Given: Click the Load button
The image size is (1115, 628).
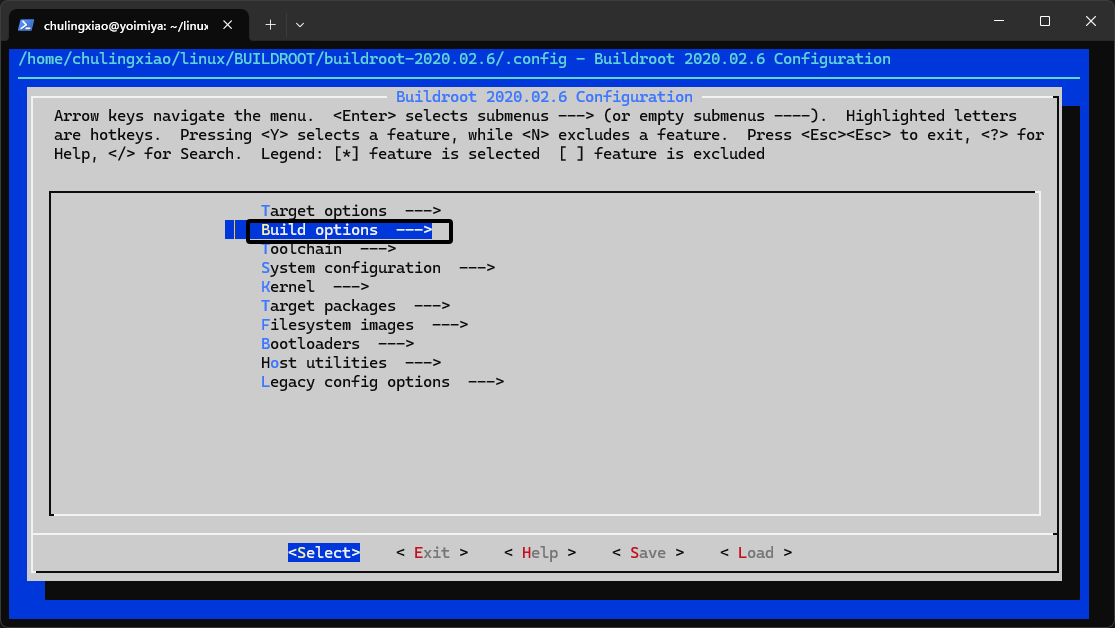Looking at the screenshot, I should [x=756, y=553].
